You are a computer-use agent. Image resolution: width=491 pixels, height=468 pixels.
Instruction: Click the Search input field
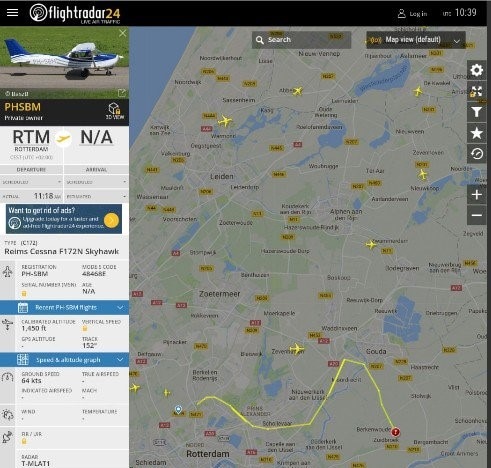coord(301,40)
